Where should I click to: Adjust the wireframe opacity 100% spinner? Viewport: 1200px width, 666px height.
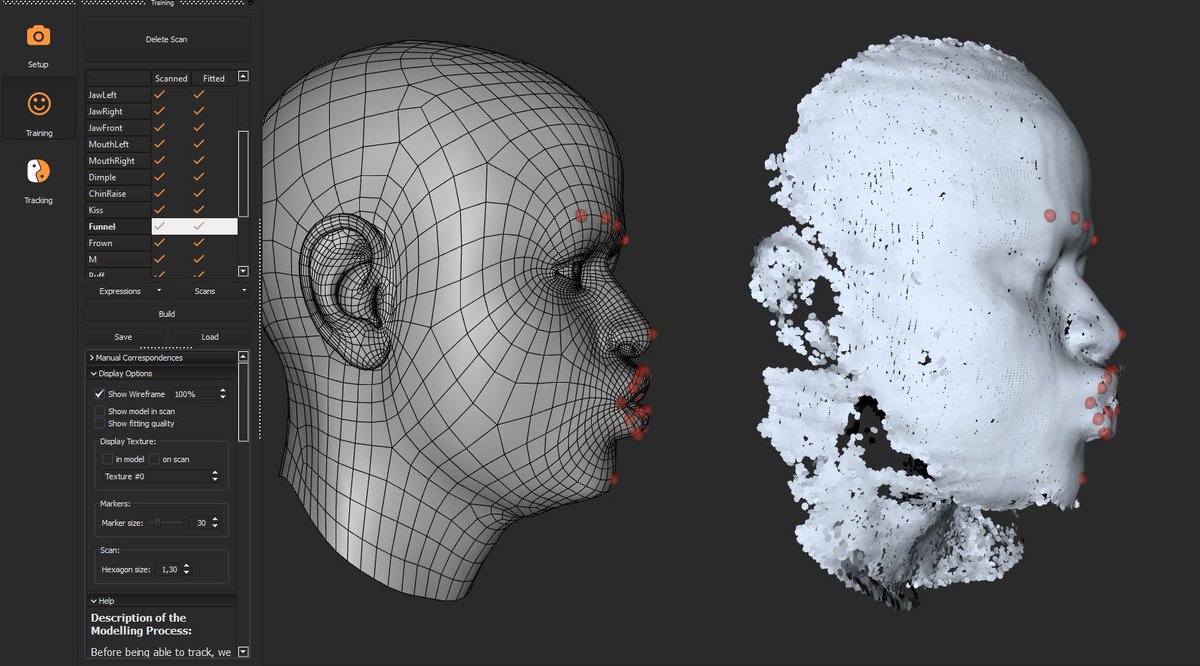199,394
